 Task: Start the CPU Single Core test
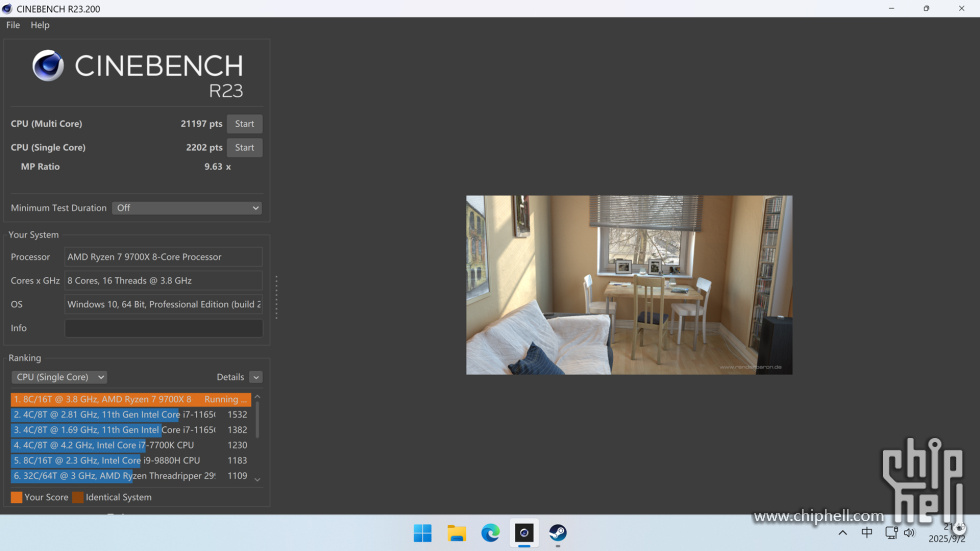244,147
